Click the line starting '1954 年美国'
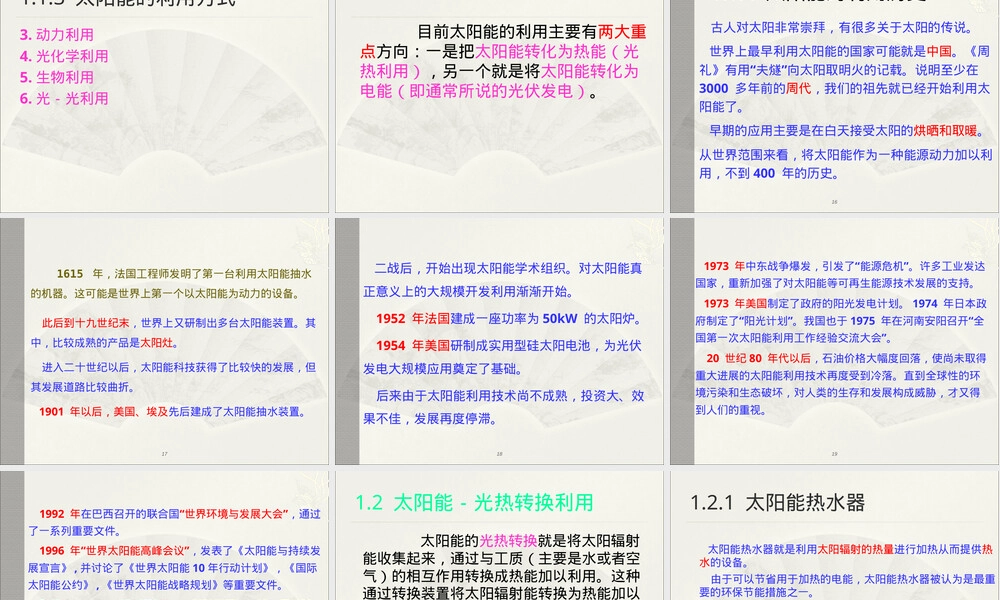 (x=508, y=346)
